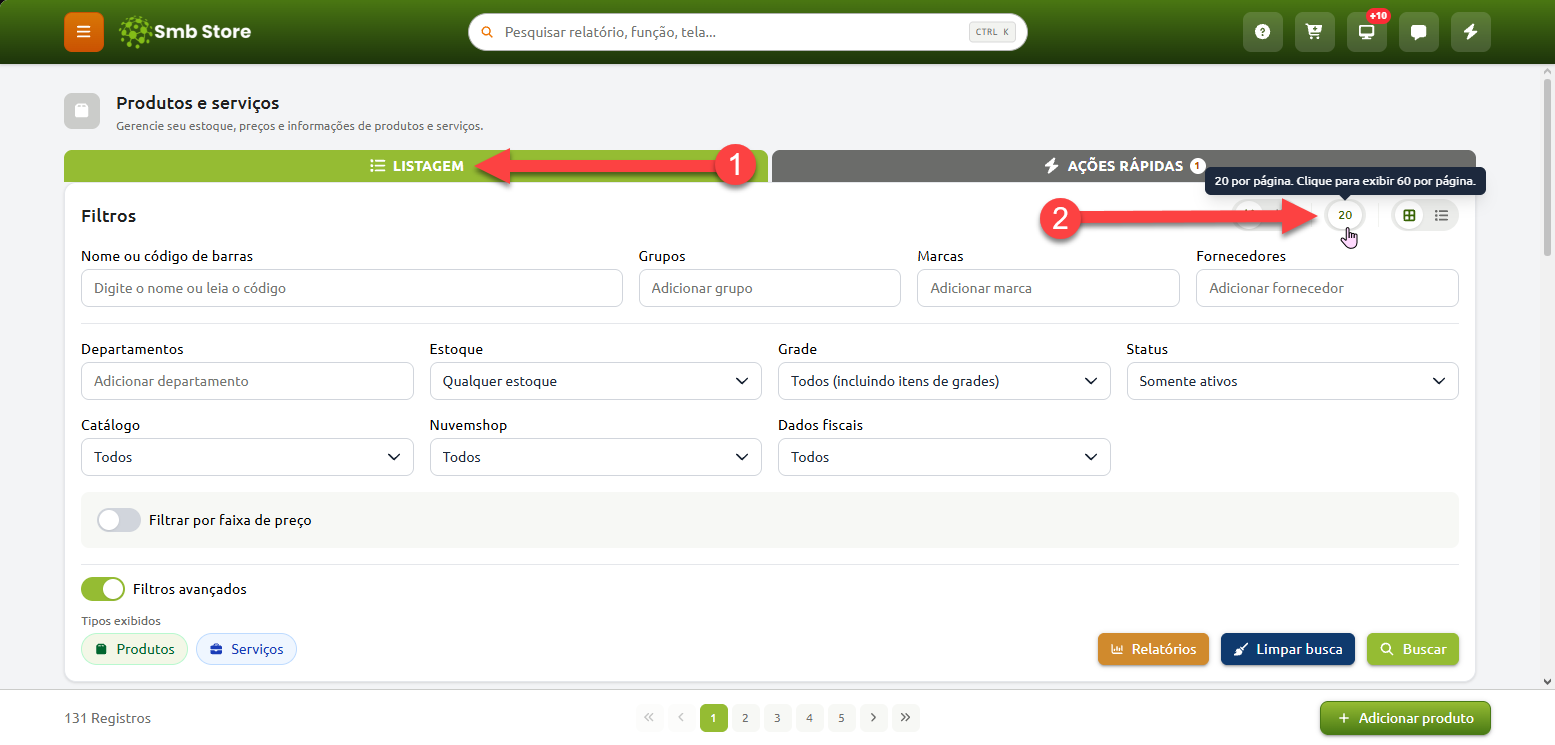Viewport: 1555px width, 745px height.
Task: Change items per page from 20
Action: (x=1345, y=215)
